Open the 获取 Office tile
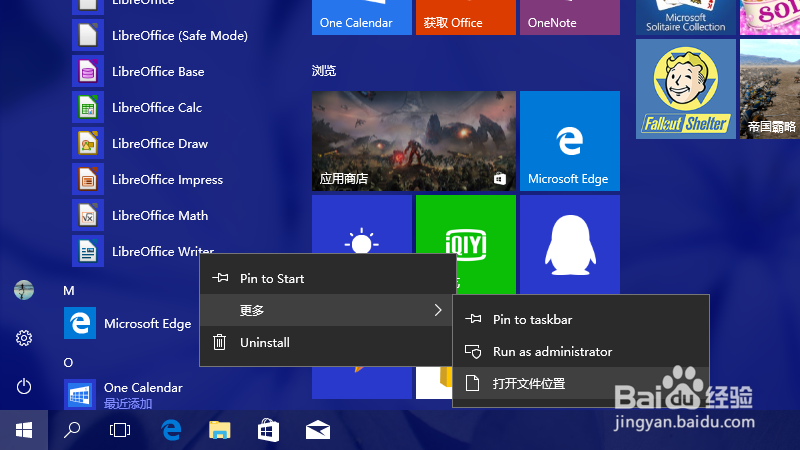The height and width of the screenshot is (450, 800). click(x=466, y=17)
